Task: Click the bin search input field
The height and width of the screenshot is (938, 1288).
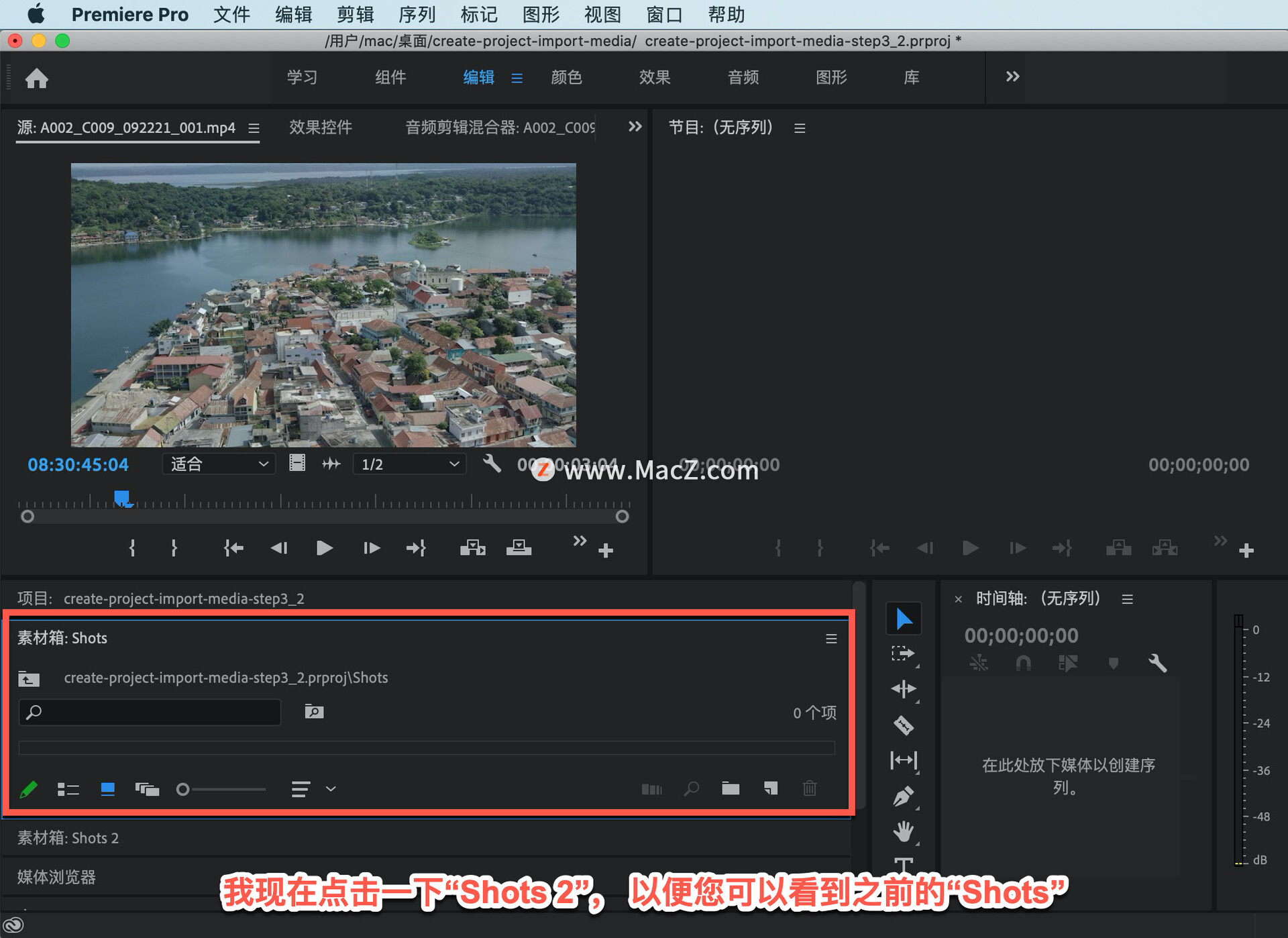Action: pos(150,712)
